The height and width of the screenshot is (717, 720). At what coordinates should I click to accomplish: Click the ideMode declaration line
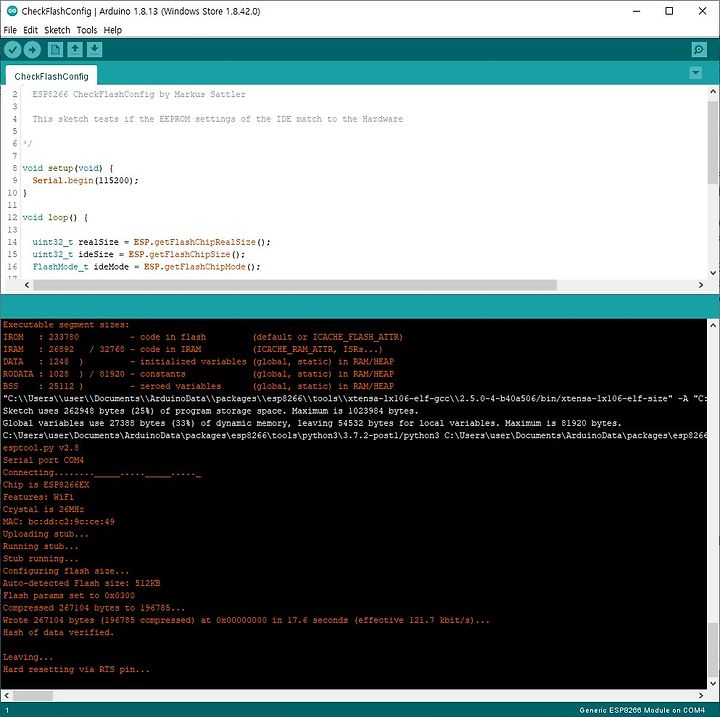(x=146, y=267)
